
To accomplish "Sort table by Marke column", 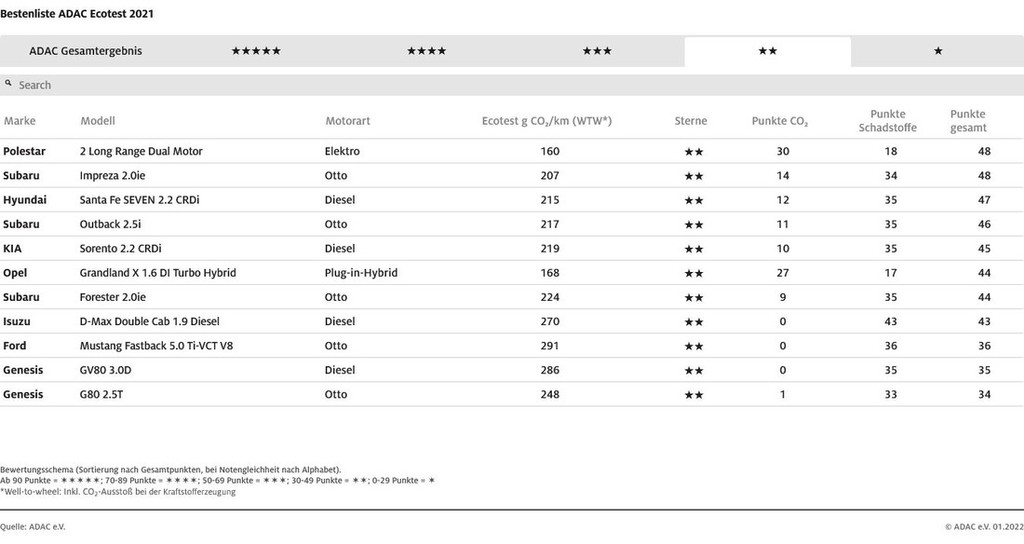I will coord(20,121).
